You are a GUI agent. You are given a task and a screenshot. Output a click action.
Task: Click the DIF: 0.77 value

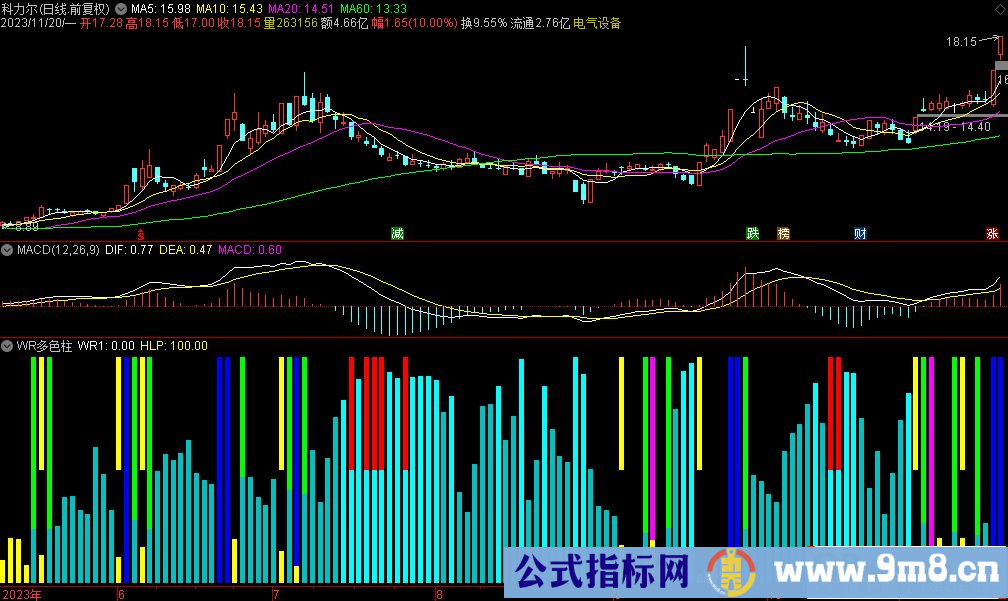point(129,250)
